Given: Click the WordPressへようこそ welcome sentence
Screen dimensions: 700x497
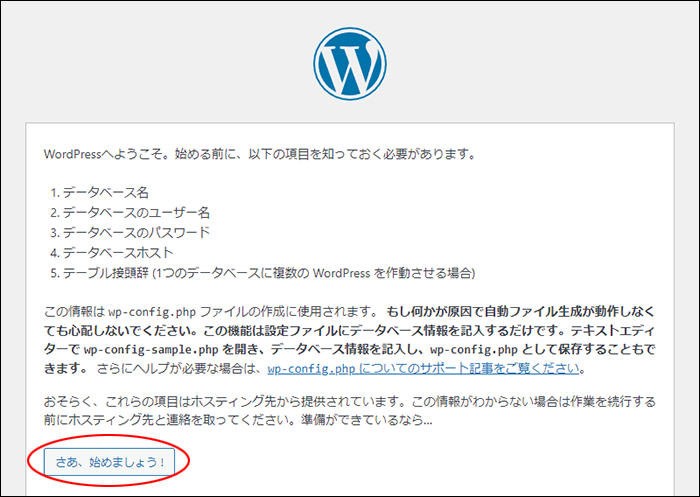Looking at the screenshot, I should (258, 156).
